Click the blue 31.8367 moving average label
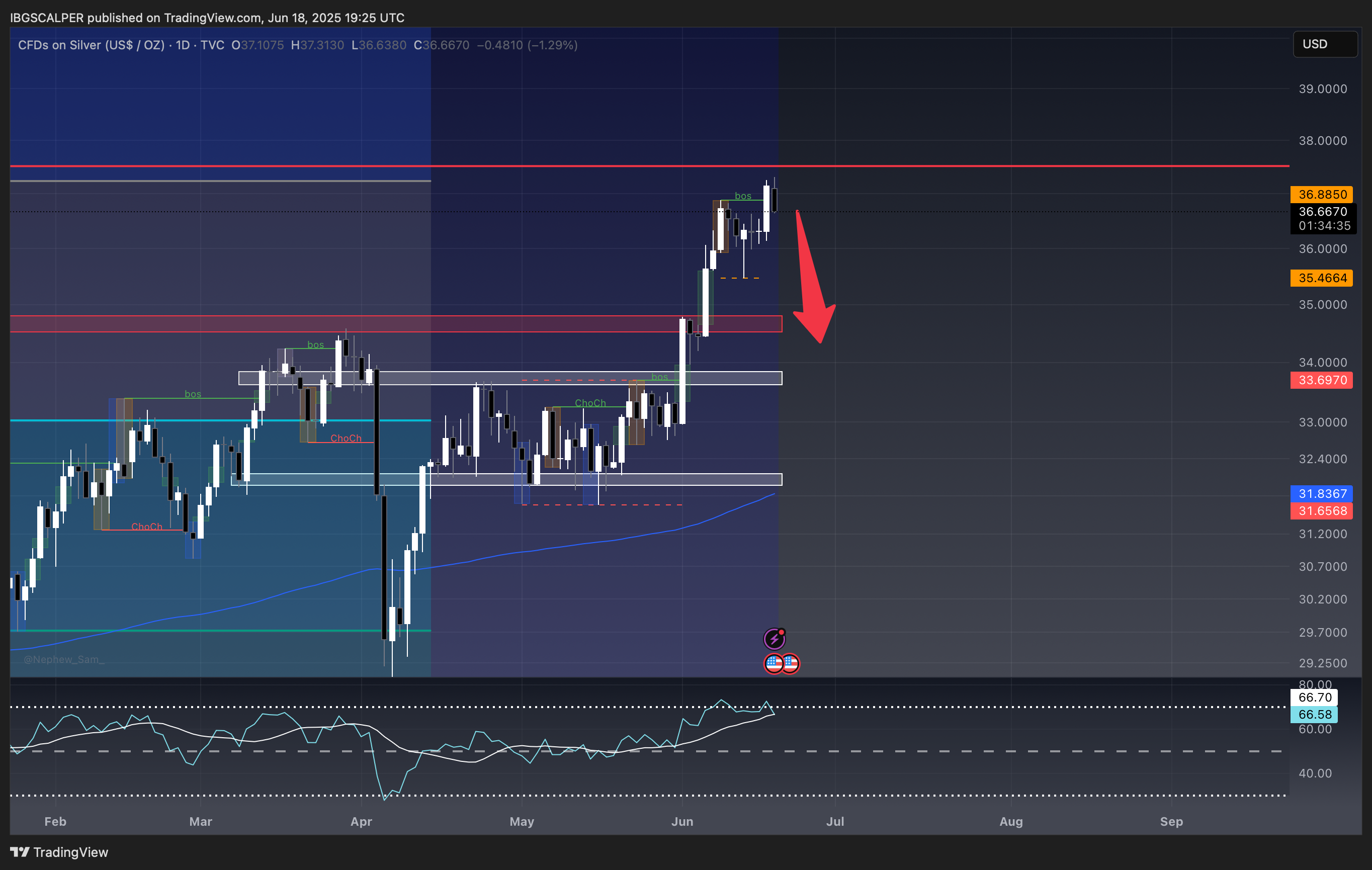Image resolution: width=1372 pixels, height=870 pixels. (1321, 493)
